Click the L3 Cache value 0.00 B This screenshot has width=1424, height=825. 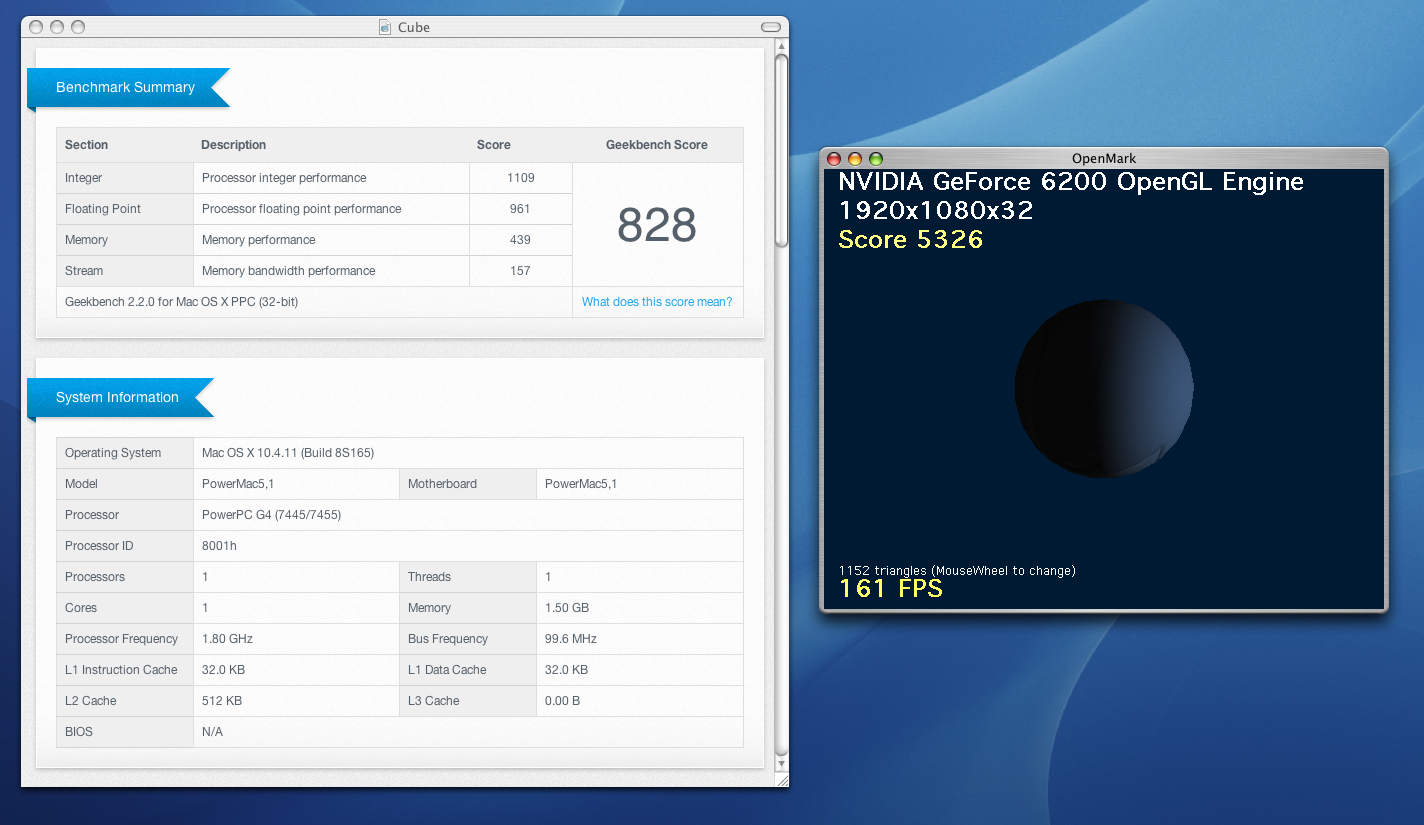563,701
